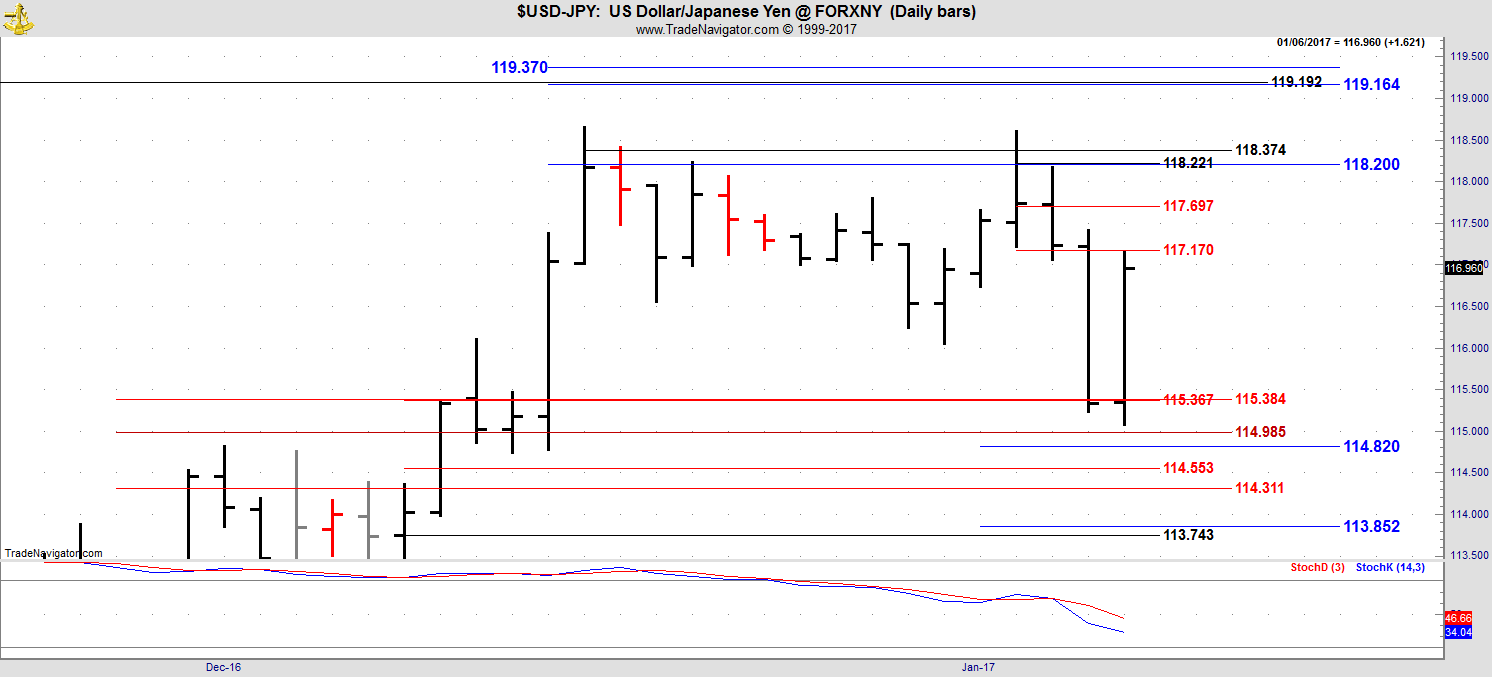Viewport: 1492px width, 677px height.
Task: Click the blue 119.164 price level label
Action: click(x=1371, y=85)
